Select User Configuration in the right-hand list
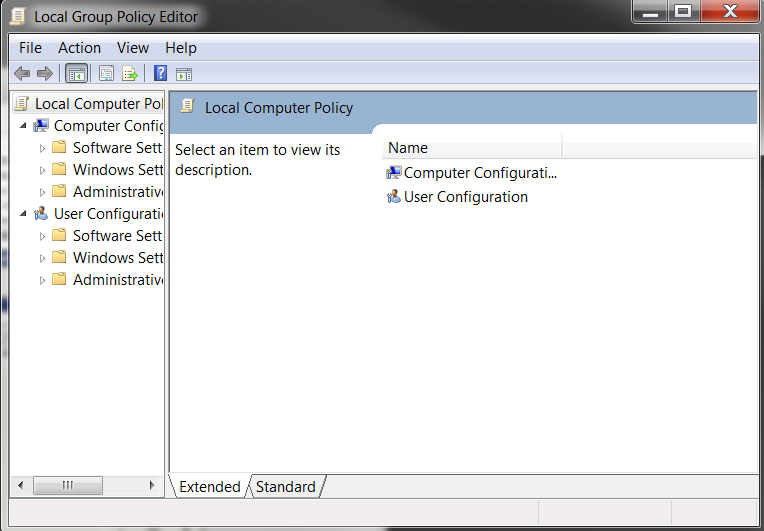764x531 pixels. point(465,197)
